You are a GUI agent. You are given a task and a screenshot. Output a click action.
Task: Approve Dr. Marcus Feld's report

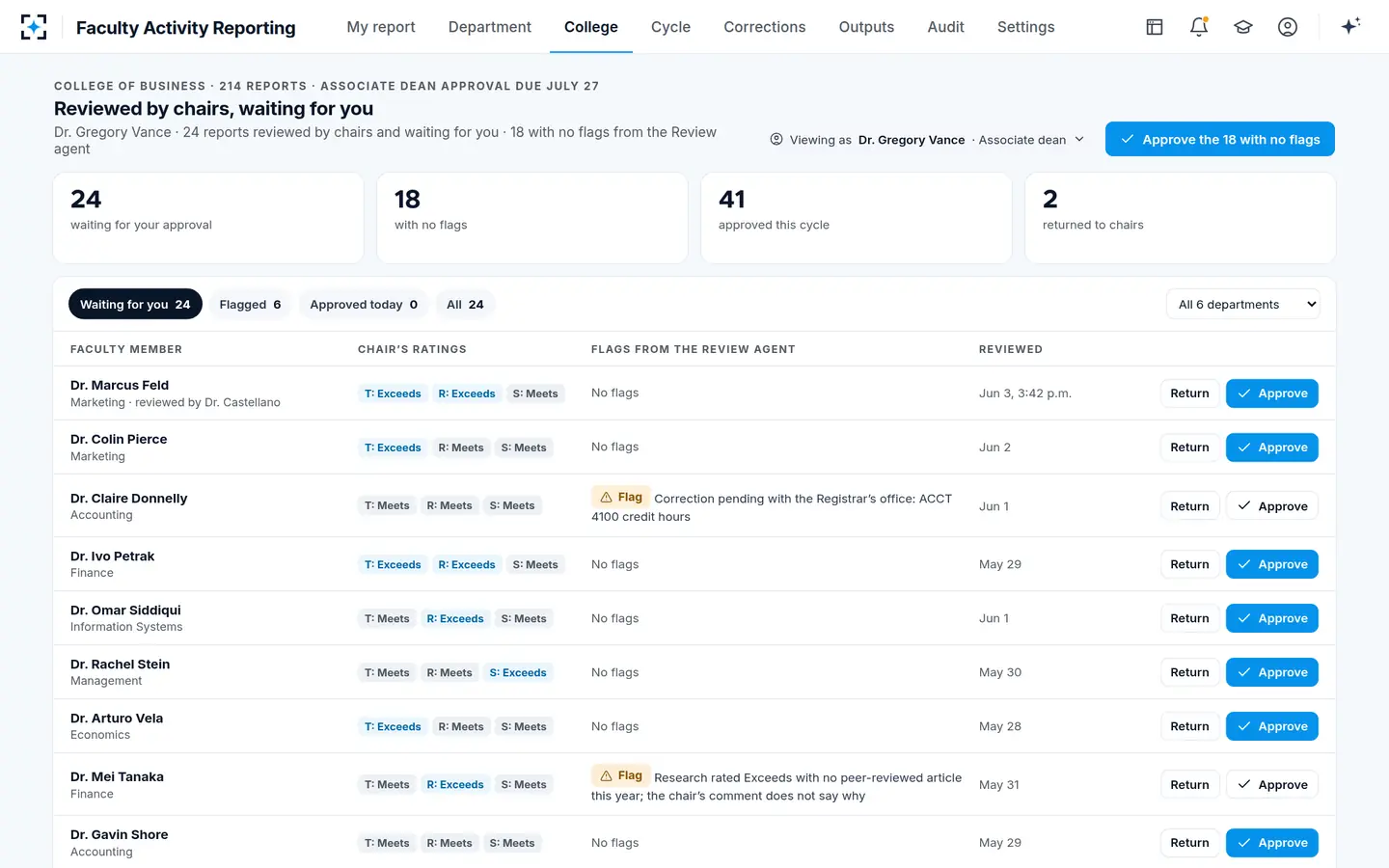pyautogui.click(x=1272, y=393)
